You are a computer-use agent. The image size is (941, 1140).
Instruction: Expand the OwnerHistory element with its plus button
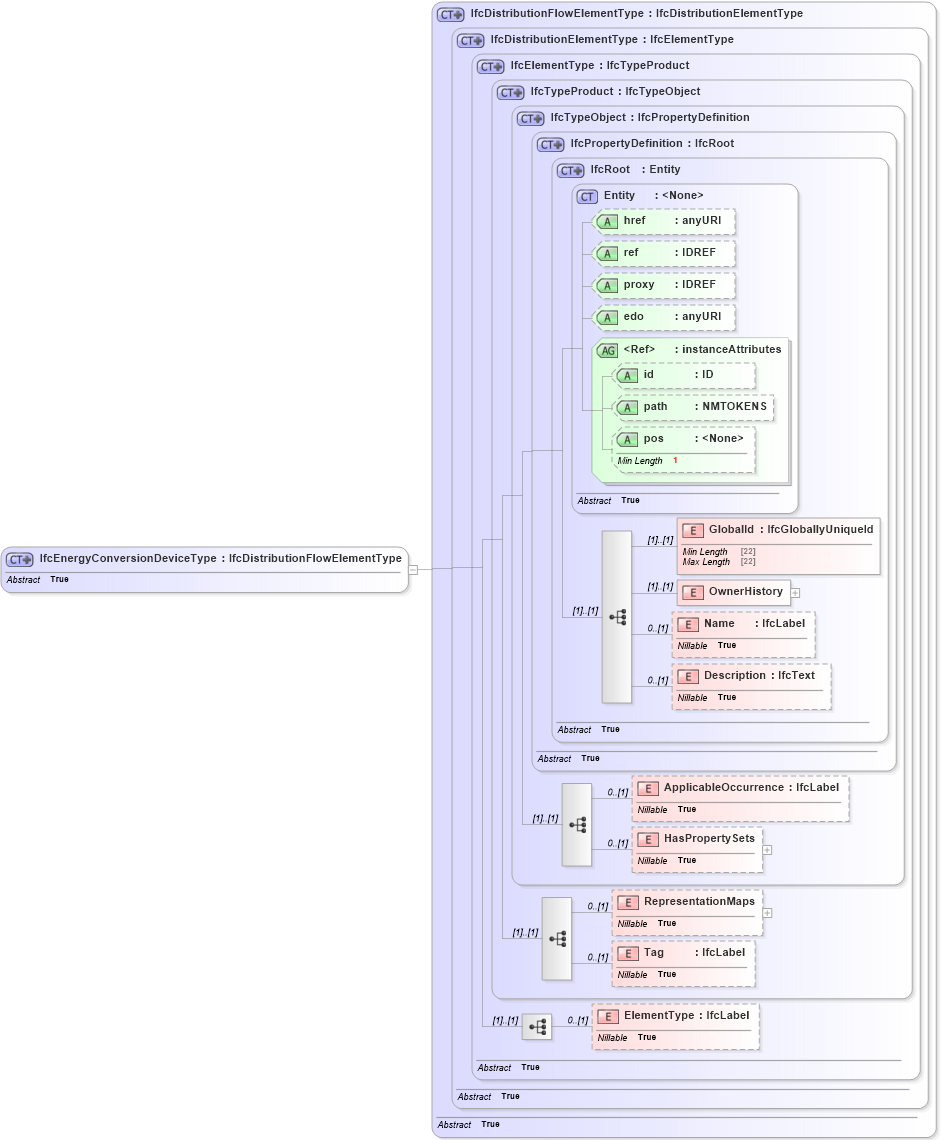tap(795, 592)
